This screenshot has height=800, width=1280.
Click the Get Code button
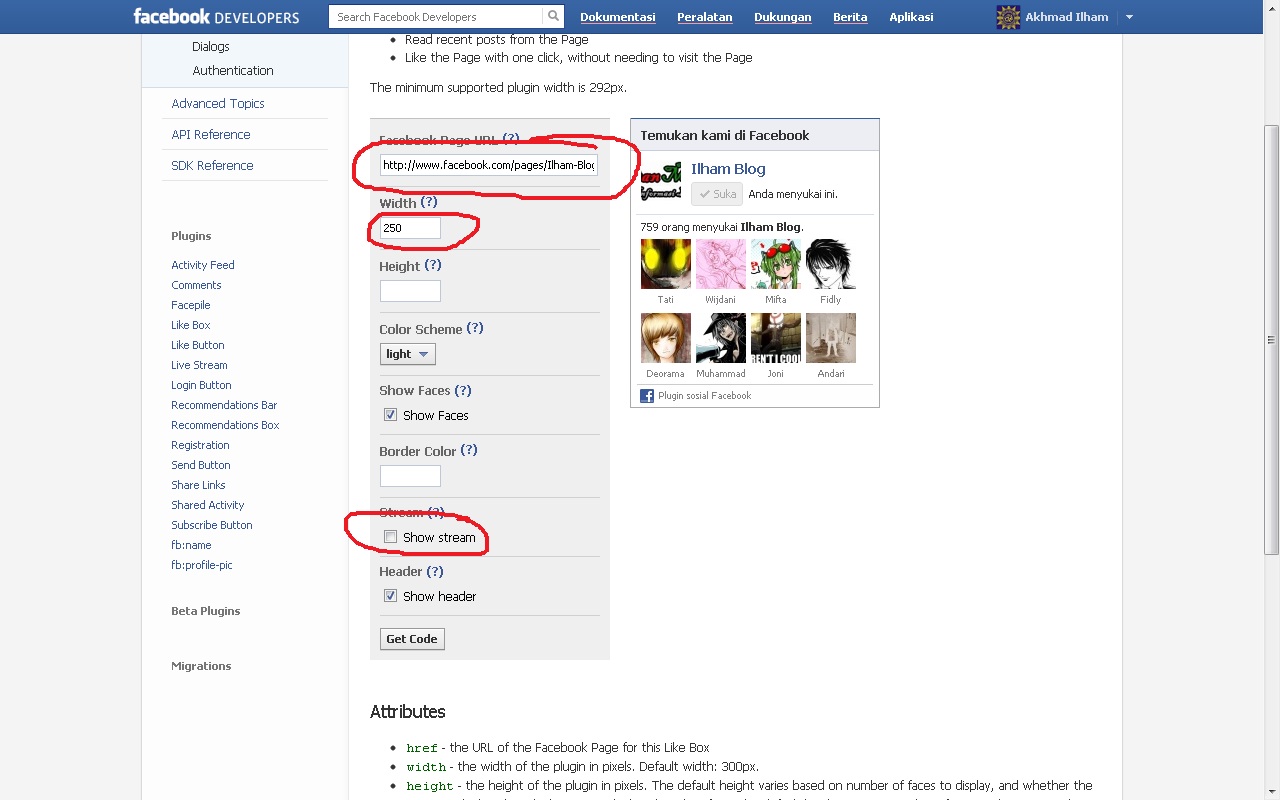coord(411,638)
